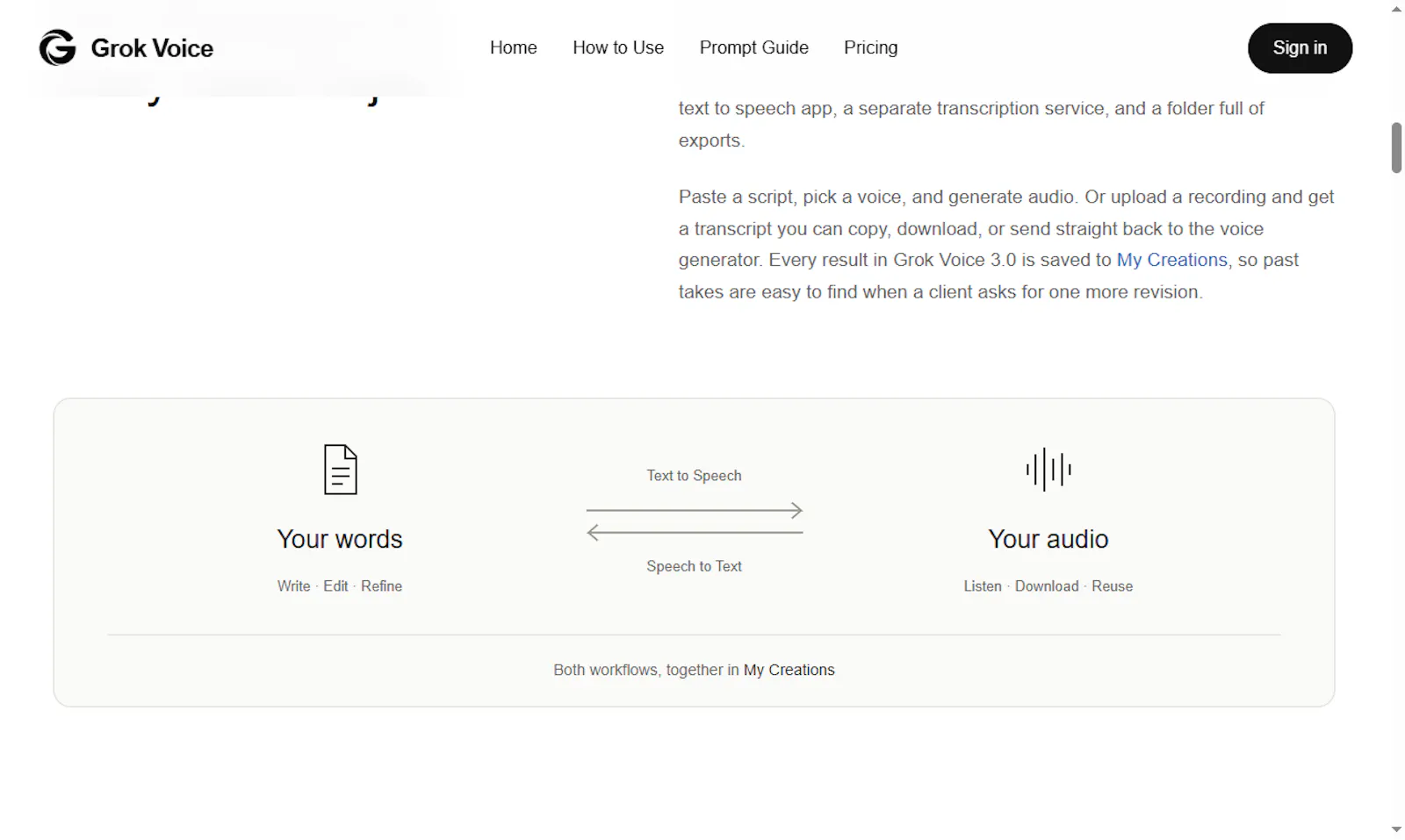Open the Pricing page
The height and width of the screenshot is (840, 1405).
871,47
